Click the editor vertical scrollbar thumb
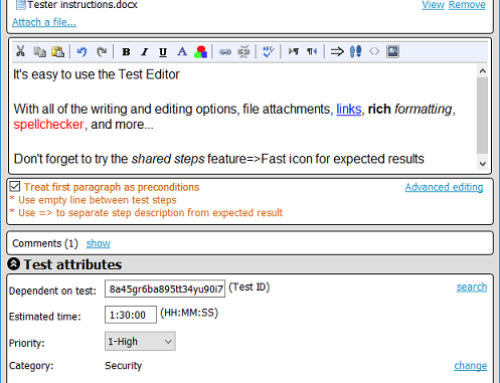 [x=482, y=116]
